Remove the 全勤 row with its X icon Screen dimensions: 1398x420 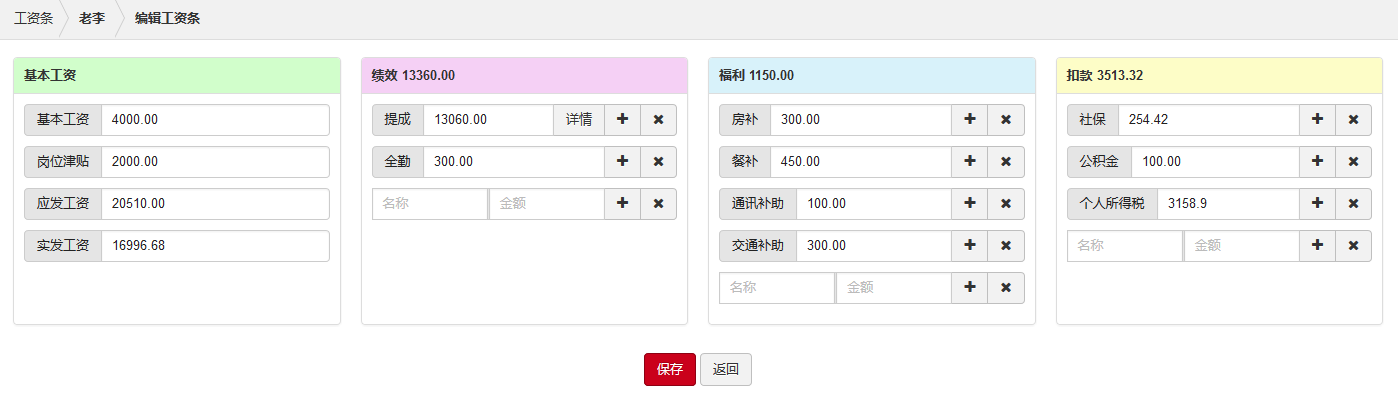[x=658, y=162]
